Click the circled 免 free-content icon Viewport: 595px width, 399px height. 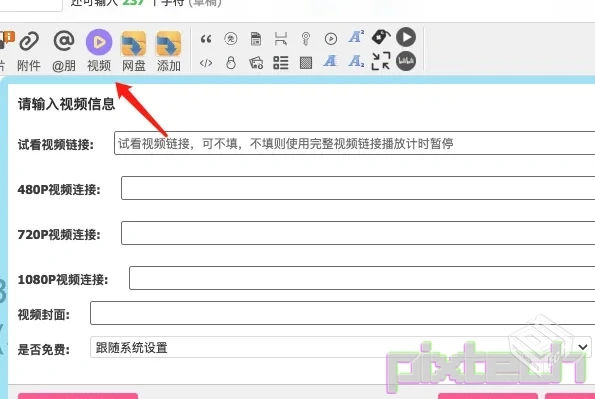231,39
